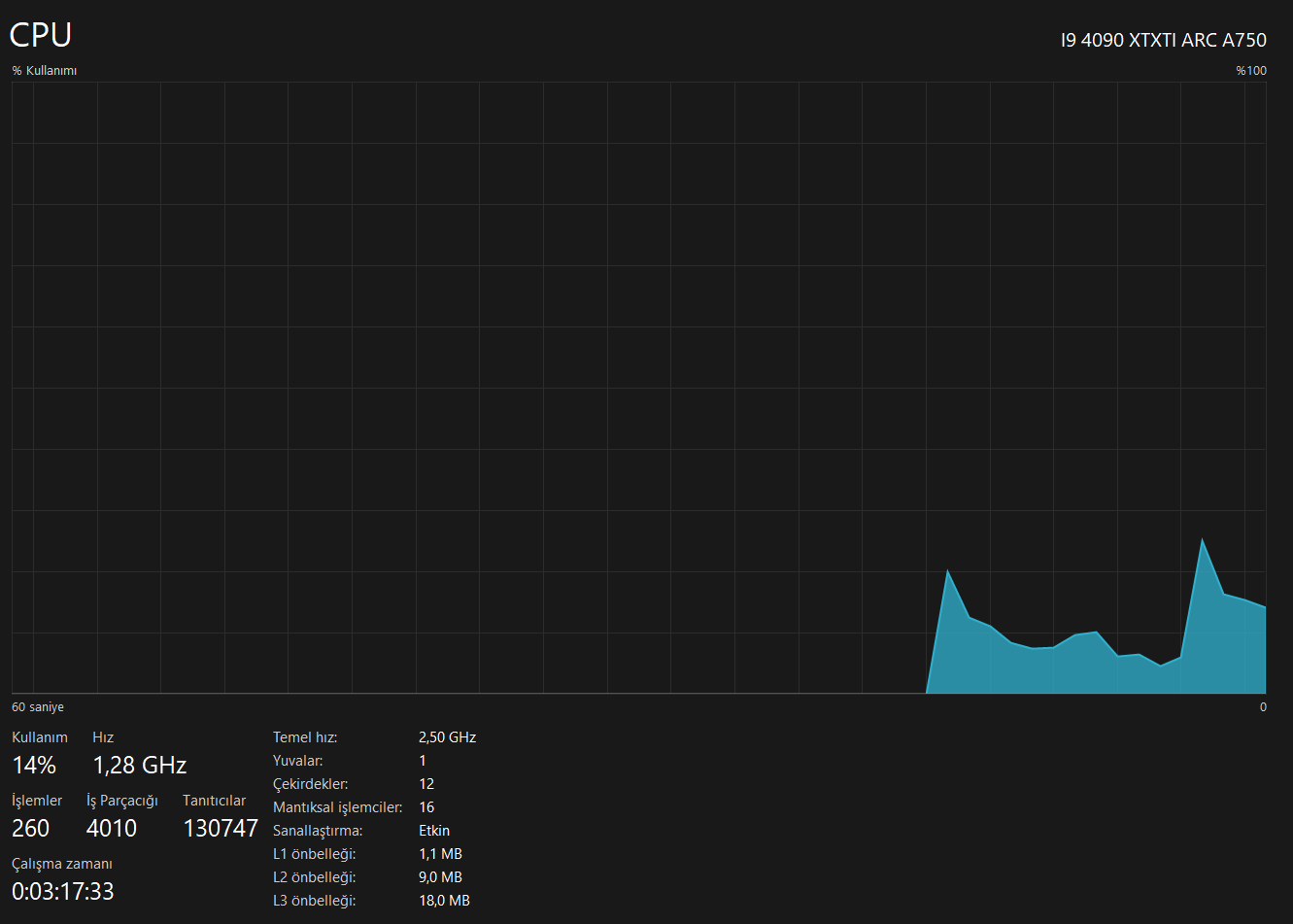The image size is (1293, 924).
Task: Select the Çekirdekler value 12
Action: tap(426, 784)
